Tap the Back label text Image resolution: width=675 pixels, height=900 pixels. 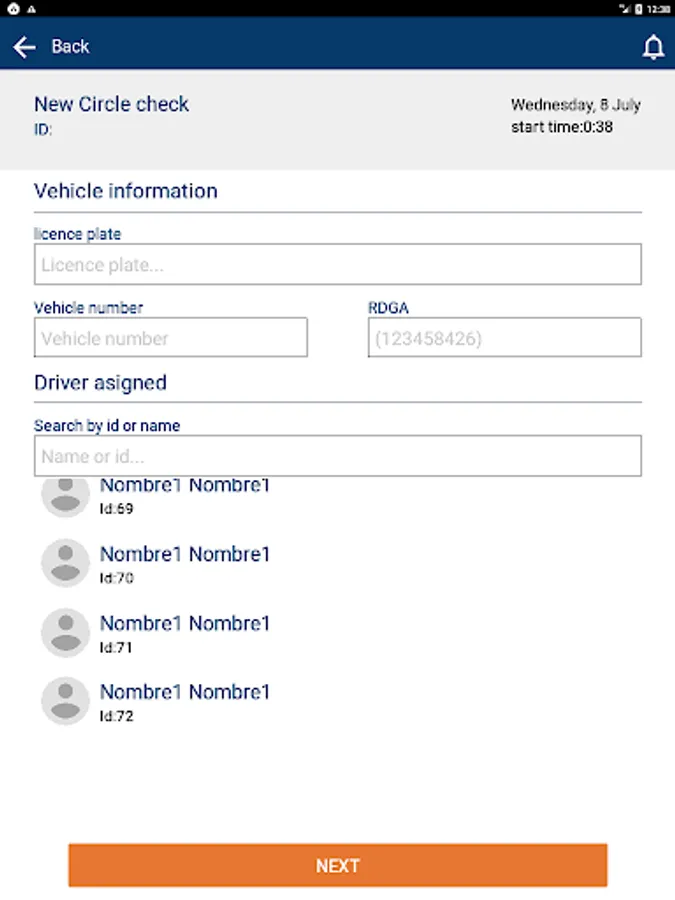70,46
